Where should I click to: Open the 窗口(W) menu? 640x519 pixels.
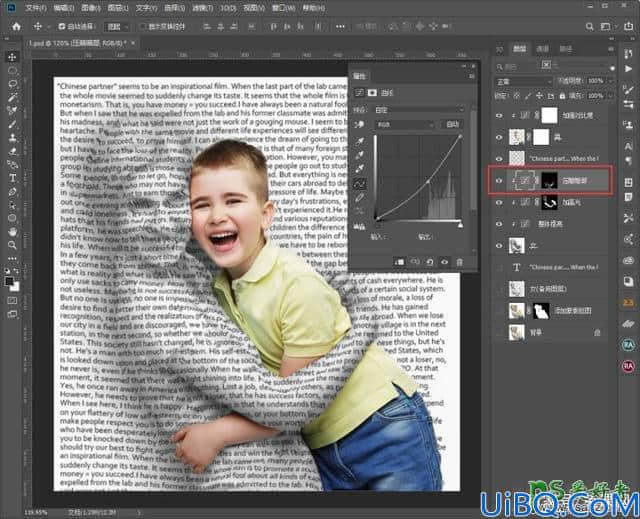click(284, 8)
